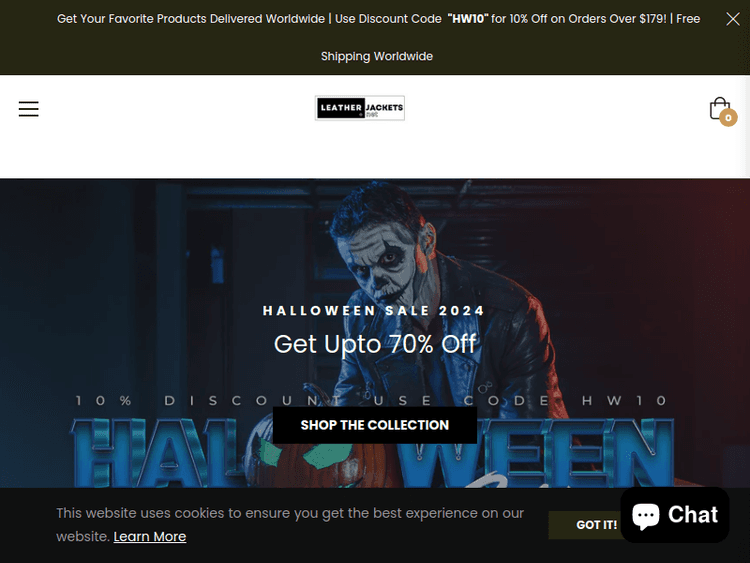The height and width of the screenshot is (563, 750).
Task: Dismiss the announcement bar with X
Action: (733, 19)
